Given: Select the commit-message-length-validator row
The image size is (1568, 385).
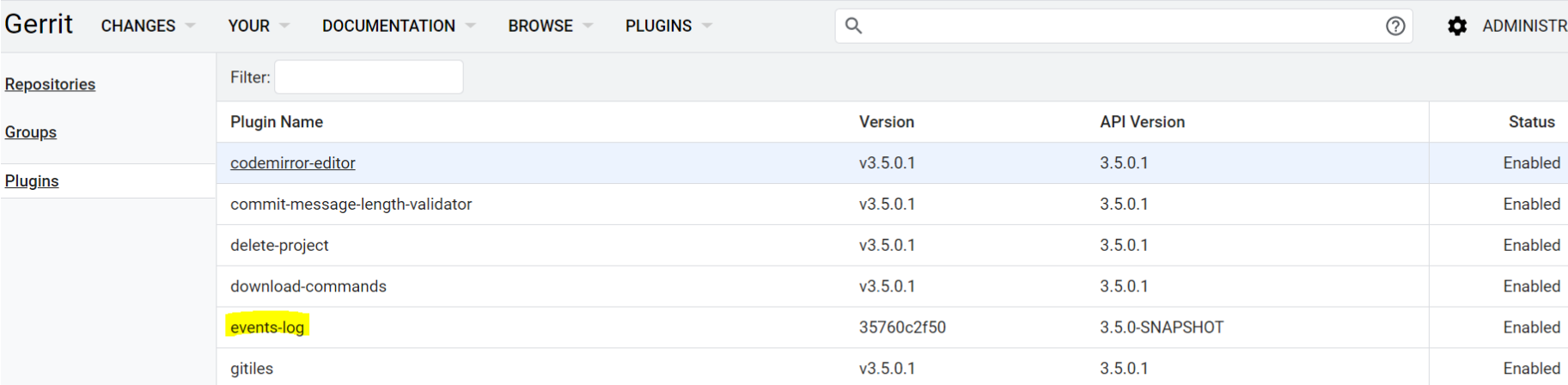Looking at the screenshot, I should click(x=892, y=205).
